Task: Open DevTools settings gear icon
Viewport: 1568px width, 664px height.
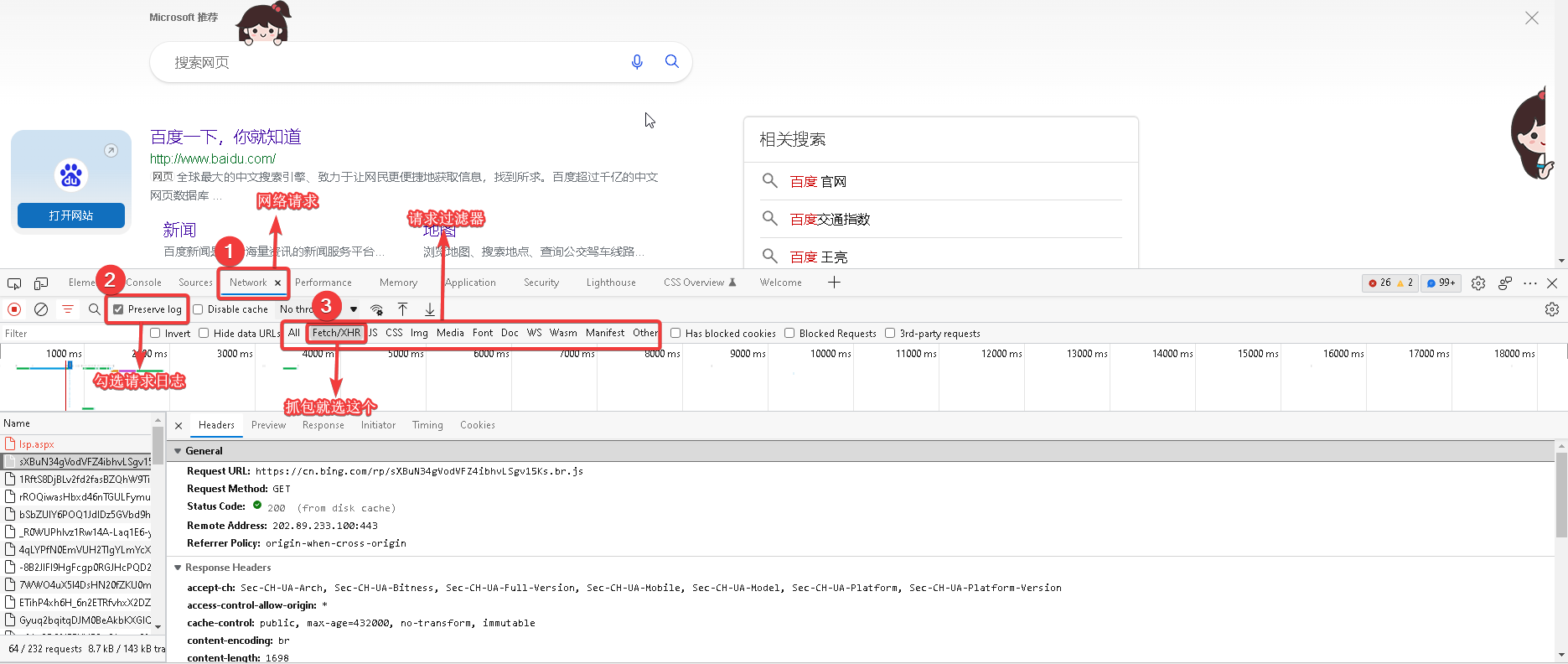Action: point(1478,283)
